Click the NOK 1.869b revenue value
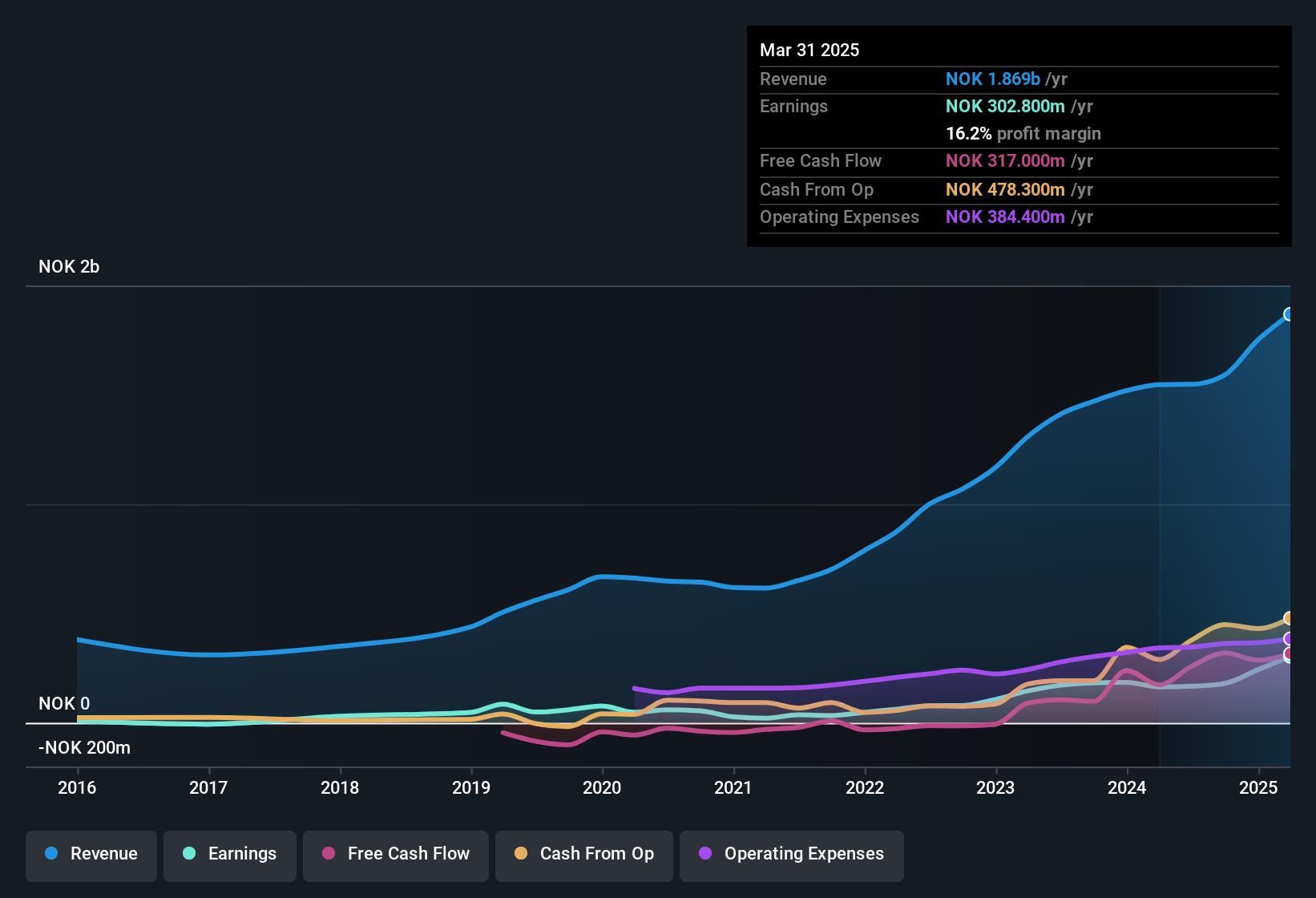The image size is (1316, 898). coord(993,79)
